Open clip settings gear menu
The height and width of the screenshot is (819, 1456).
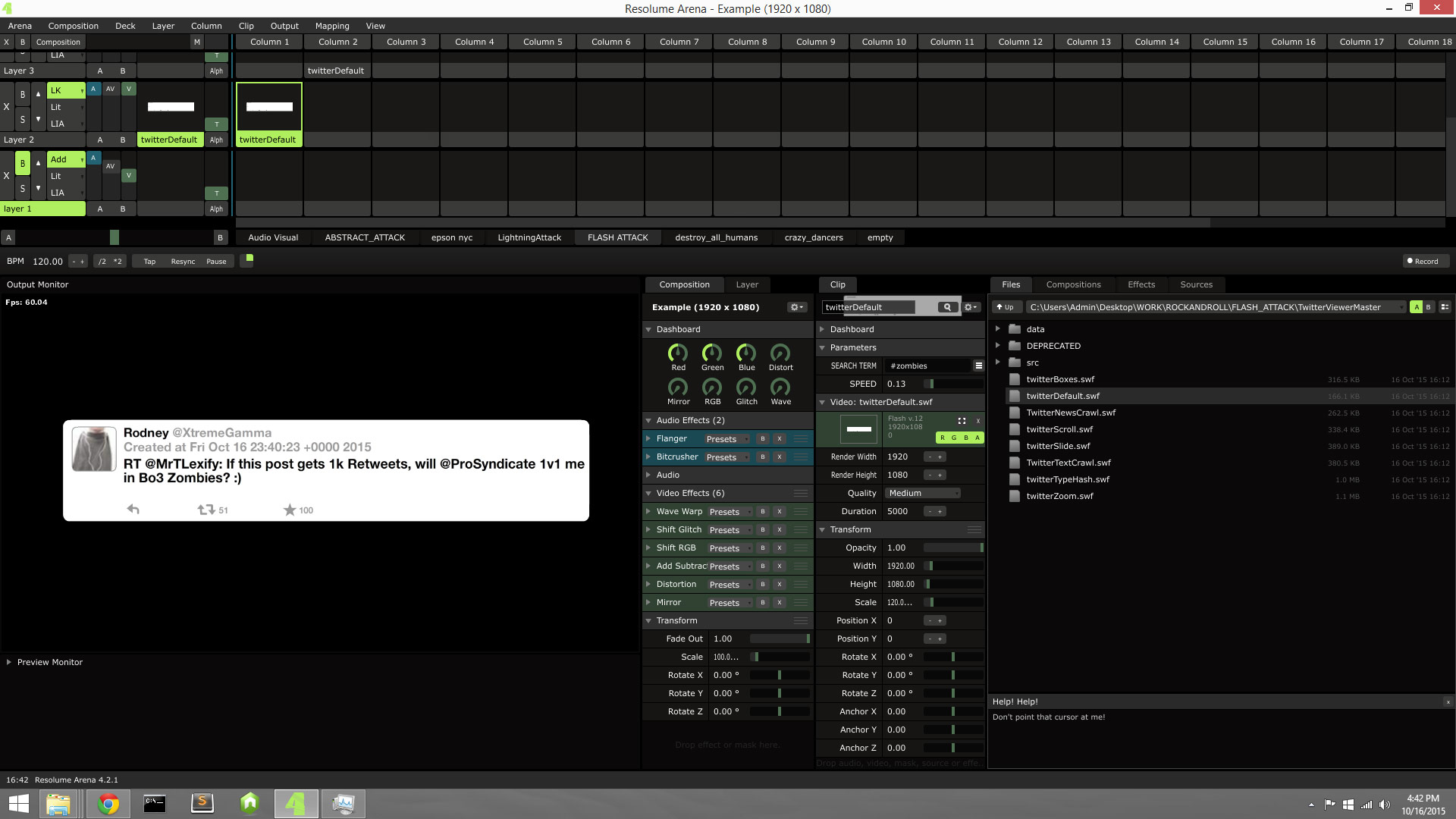click(x=970, y=307)
